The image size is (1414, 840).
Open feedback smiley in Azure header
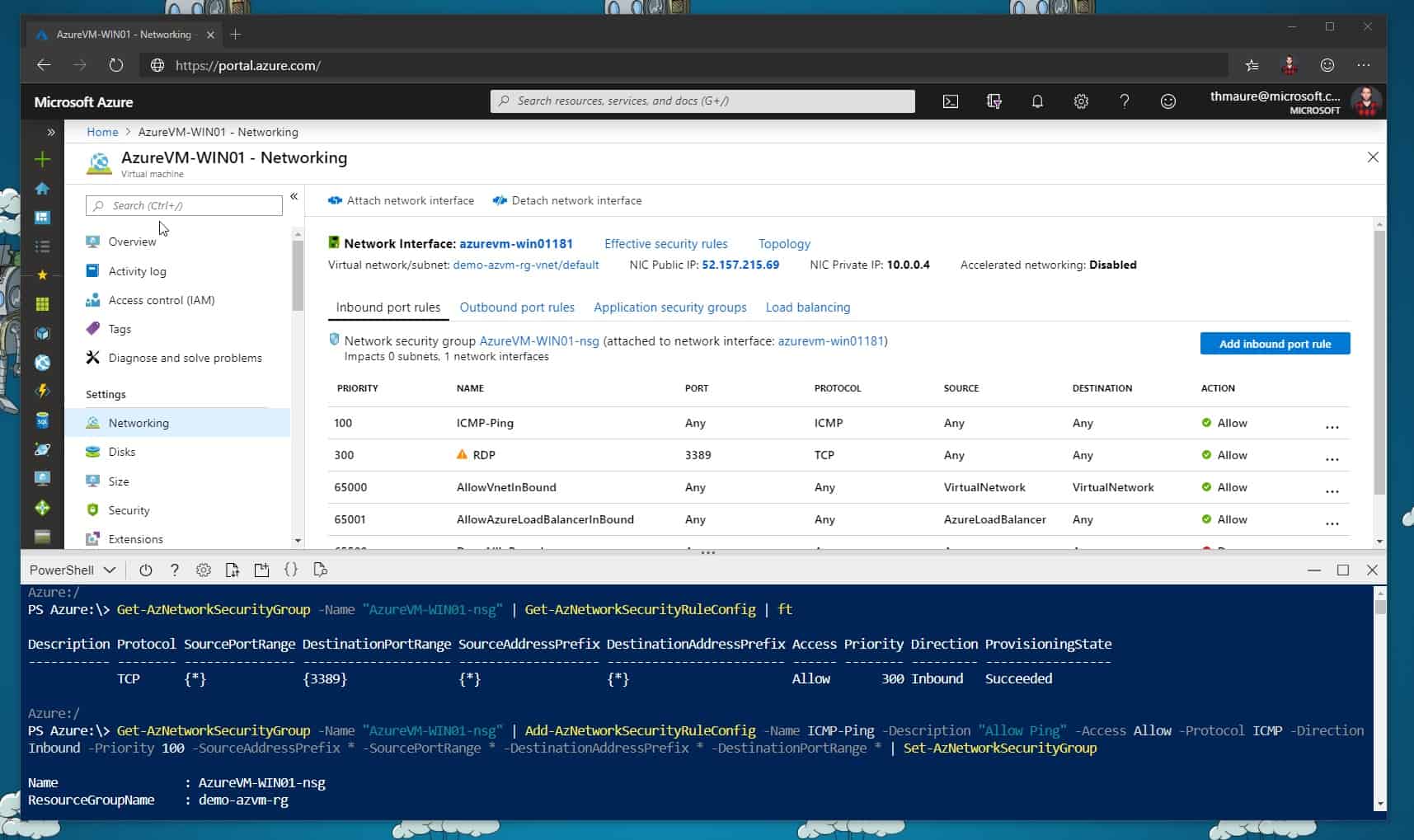pos(1167,101)
